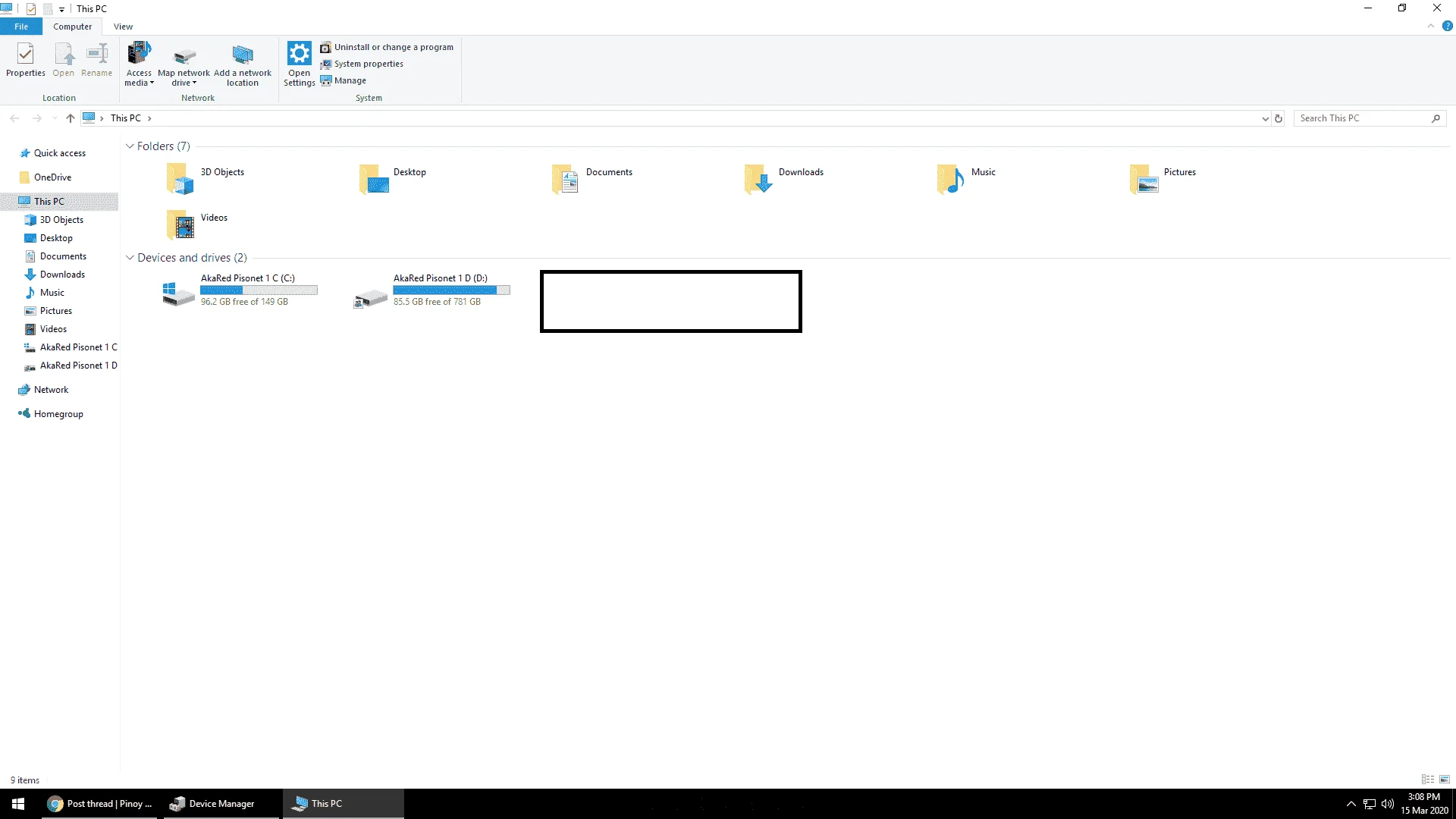Switch to the View tab
Image resolution: width=1456 pixels, height=819 pixels.
tap(123, 27)
